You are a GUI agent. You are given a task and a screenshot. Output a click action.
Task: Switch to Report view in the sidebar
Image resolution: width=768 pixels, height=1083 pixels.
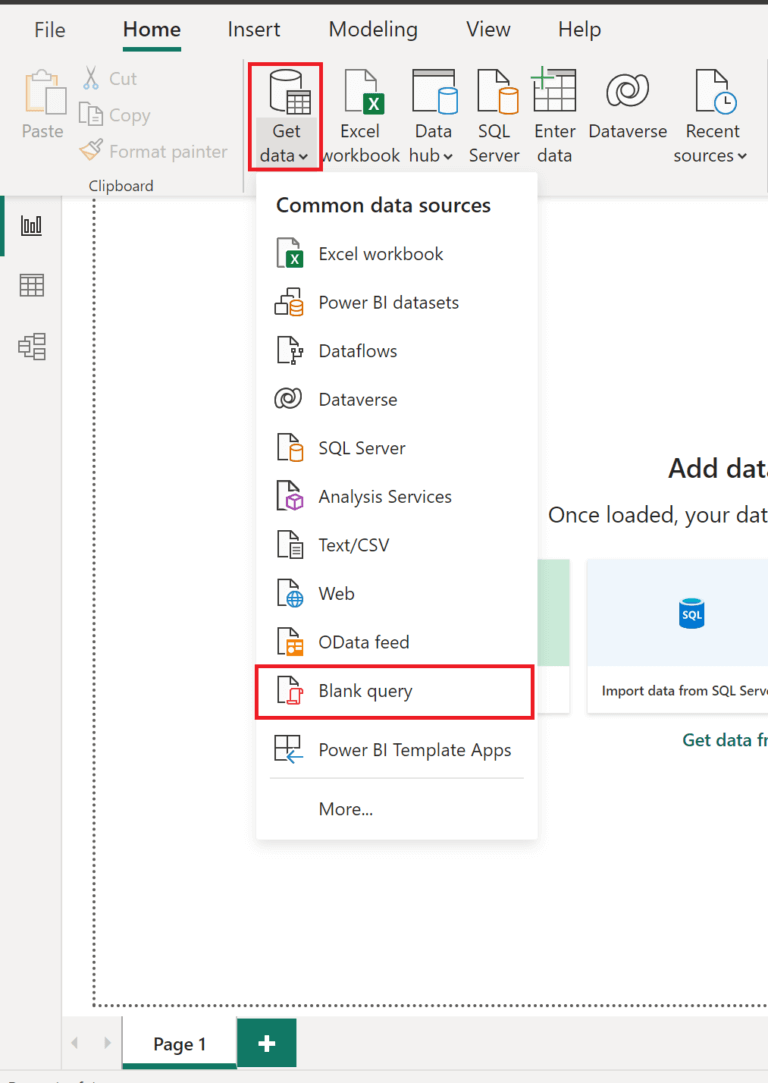(31, 224)
